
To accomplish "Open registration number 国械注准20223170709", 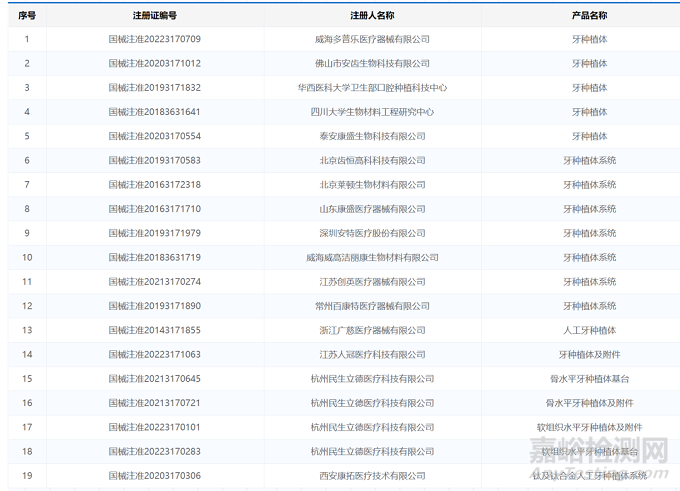I will coord(154,39).
